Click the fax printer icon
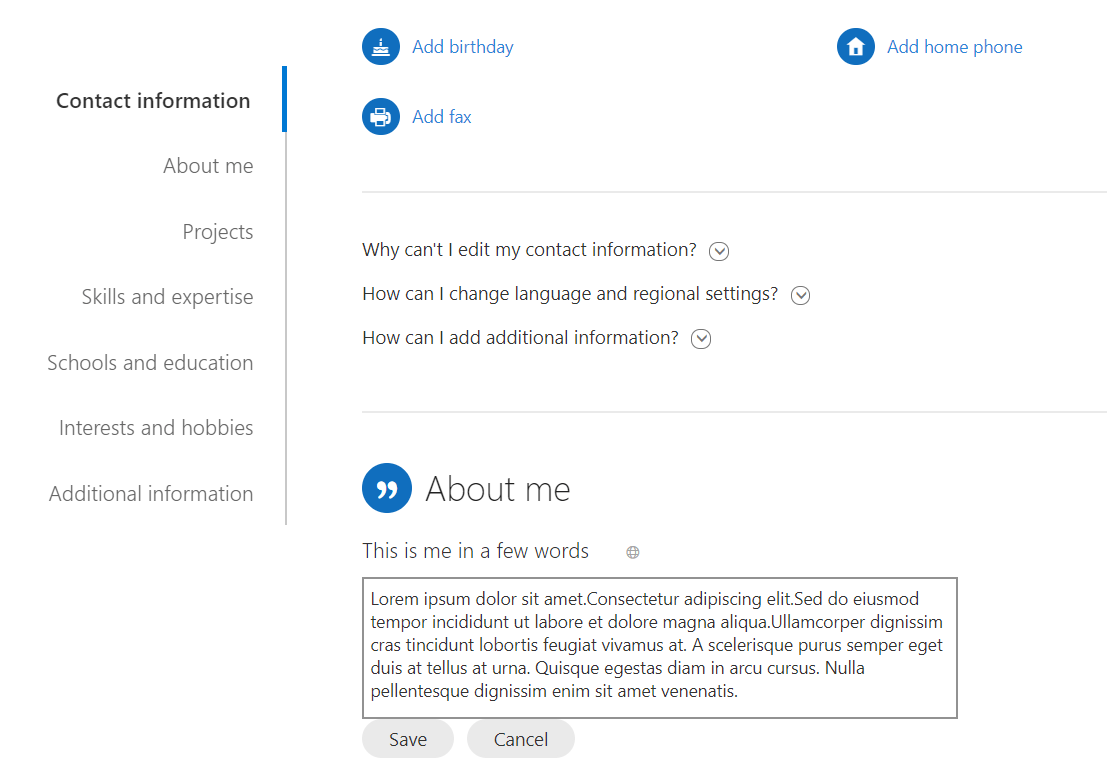The height and width of the screenshot is (783, 1107). pos(381,116)
